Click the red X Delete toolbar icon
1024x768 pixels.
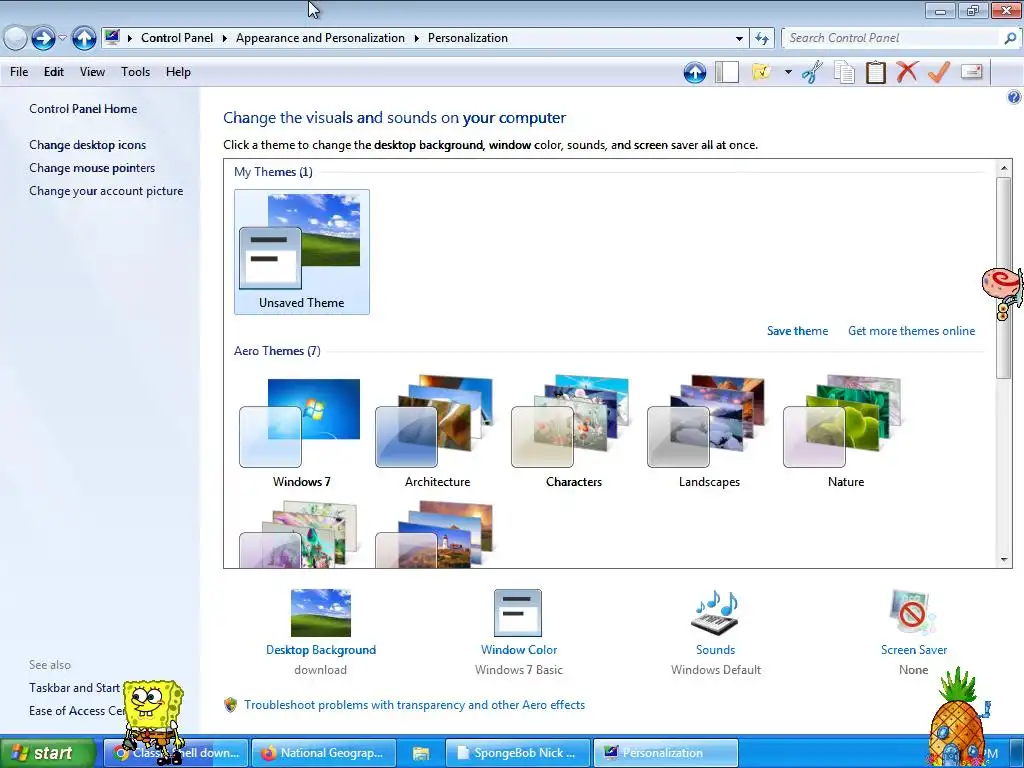point(906,72)
